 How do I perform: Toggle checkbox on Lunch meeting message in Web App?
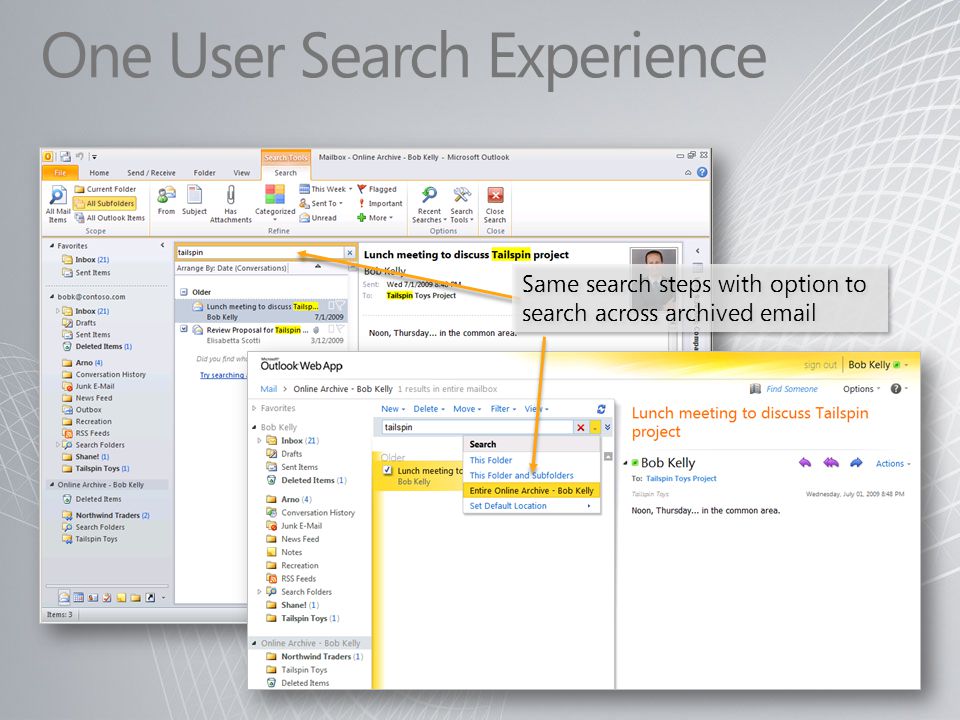point(387,470)
